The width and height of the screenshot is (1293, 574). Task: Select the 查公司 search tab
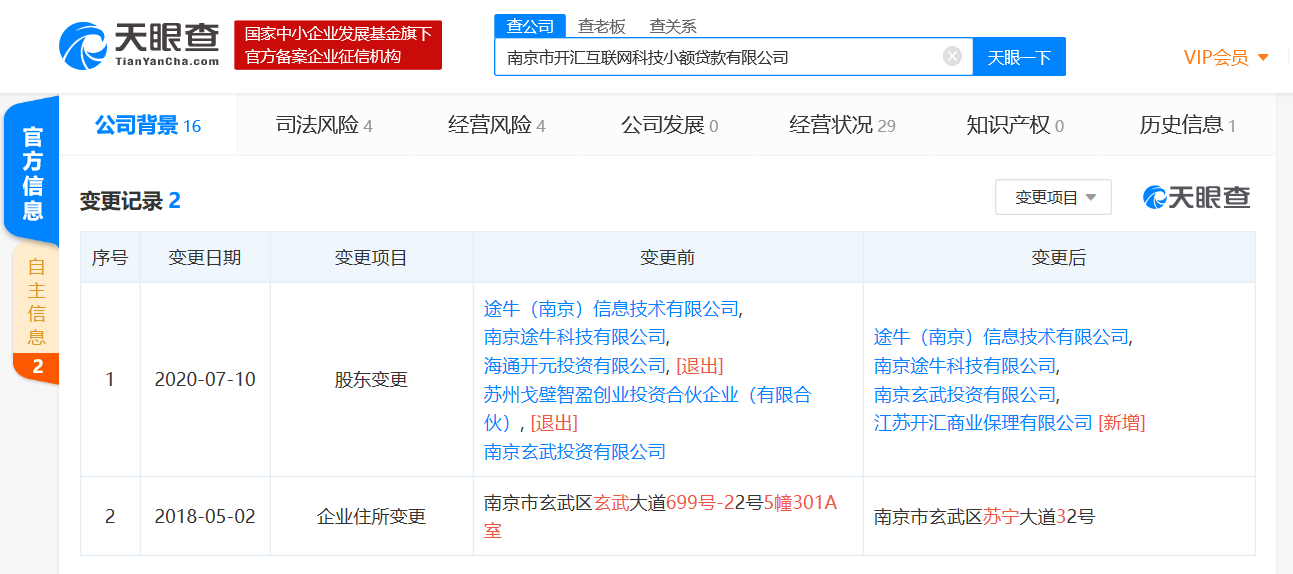[x=530, y=26]
